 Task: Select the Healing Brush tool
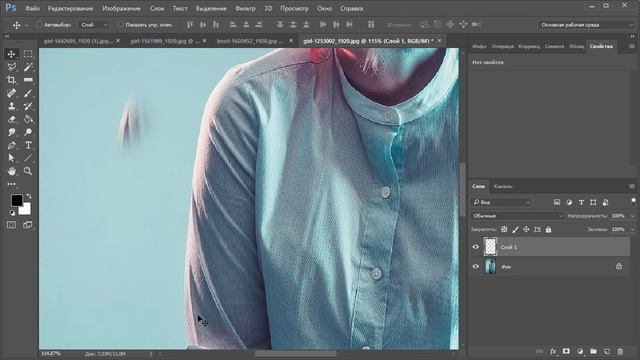pos(11,93)
